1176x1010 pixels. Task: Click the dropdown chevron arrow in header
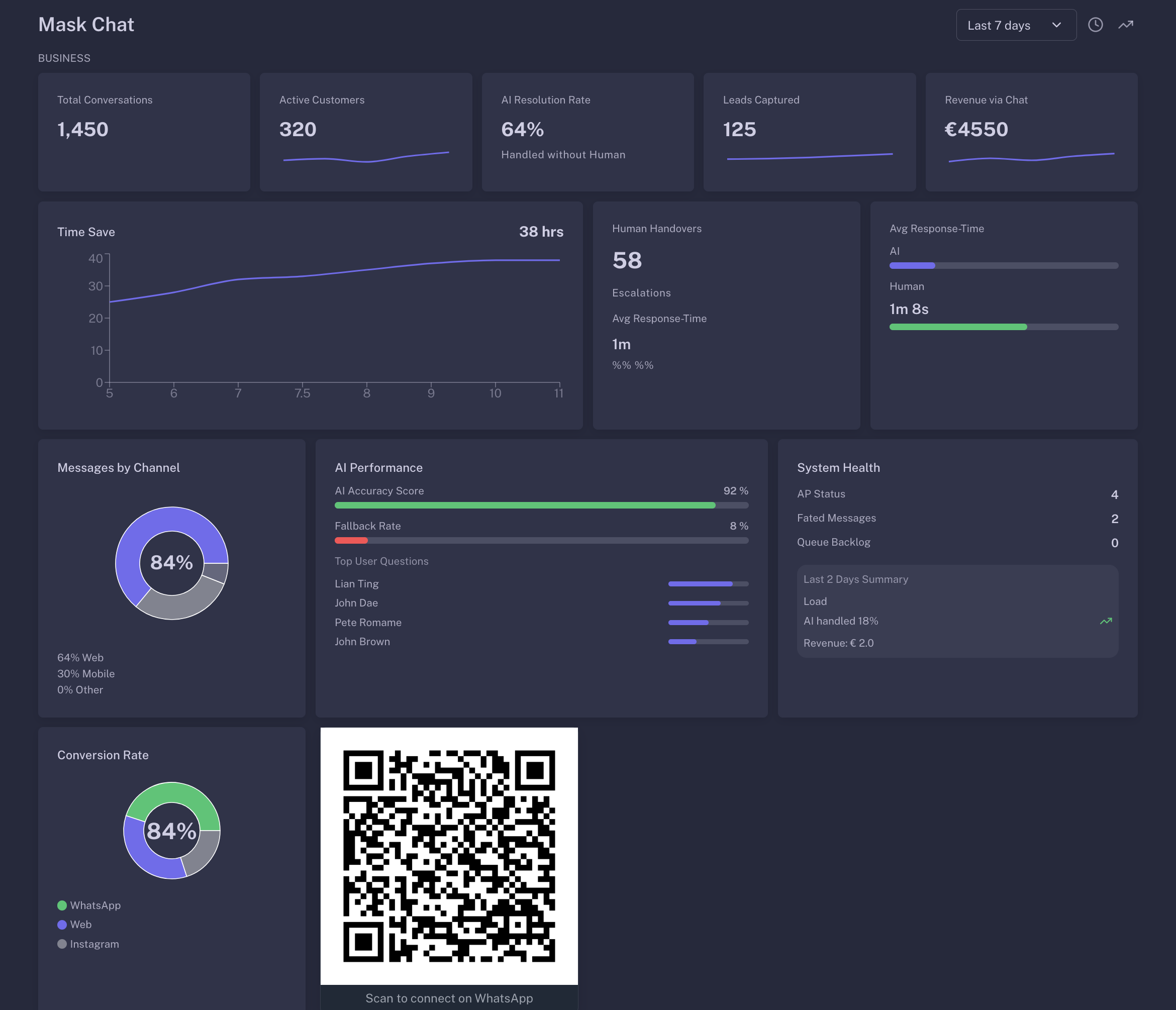pos(1056,26)
